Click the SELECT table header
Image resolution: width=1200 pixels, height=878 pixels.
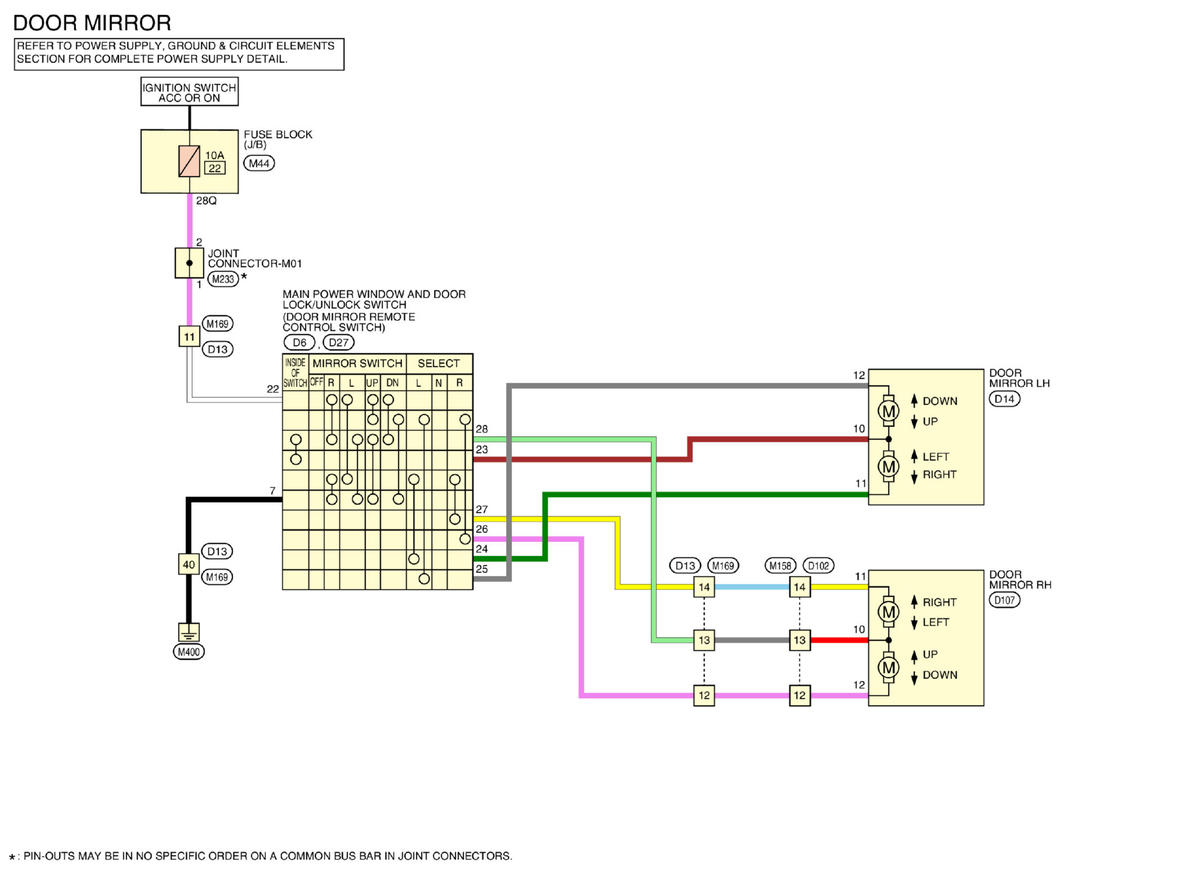click(x=439, y=363)
